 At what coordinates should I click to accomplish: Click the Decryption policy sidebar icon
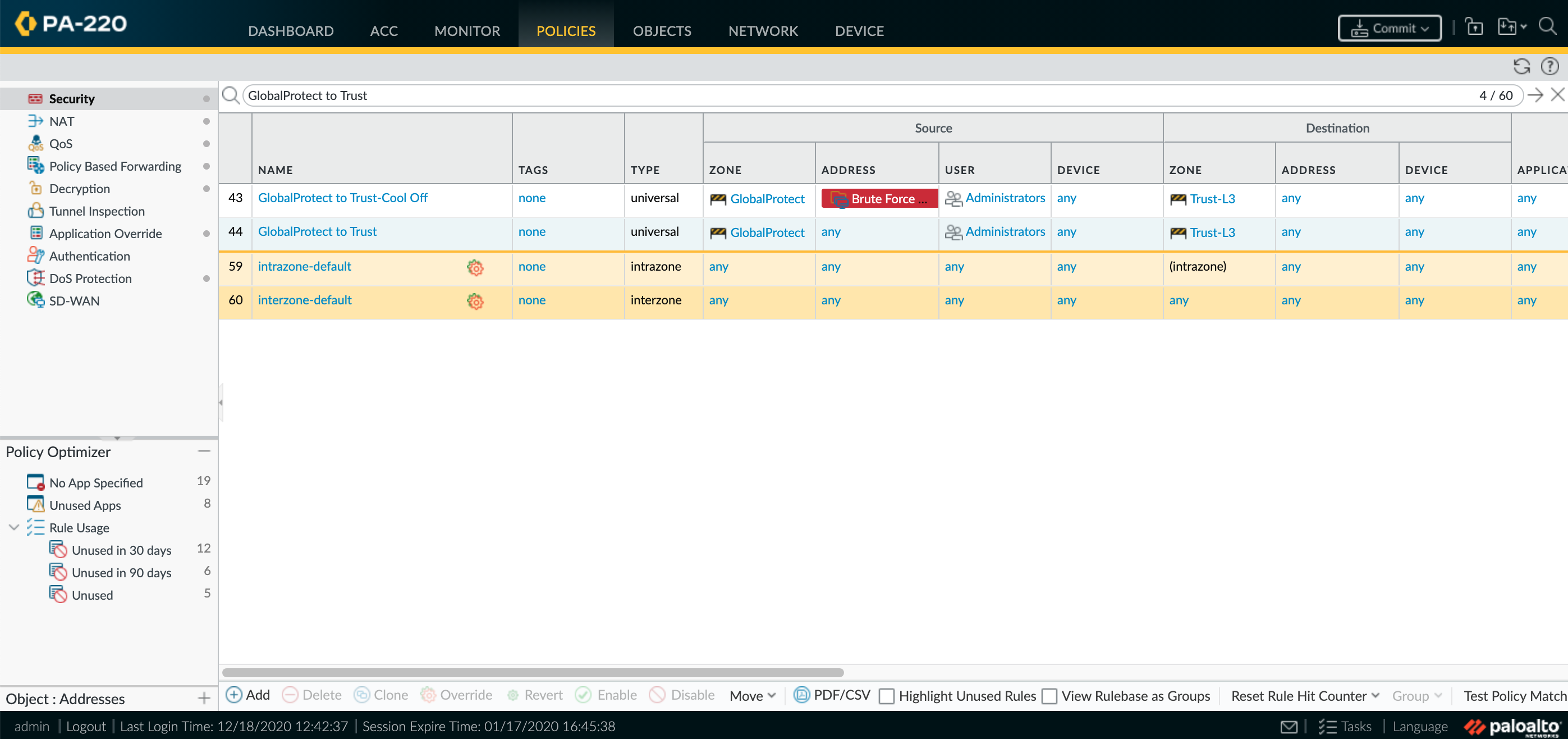pyautogui.click(x=35, y=188)
